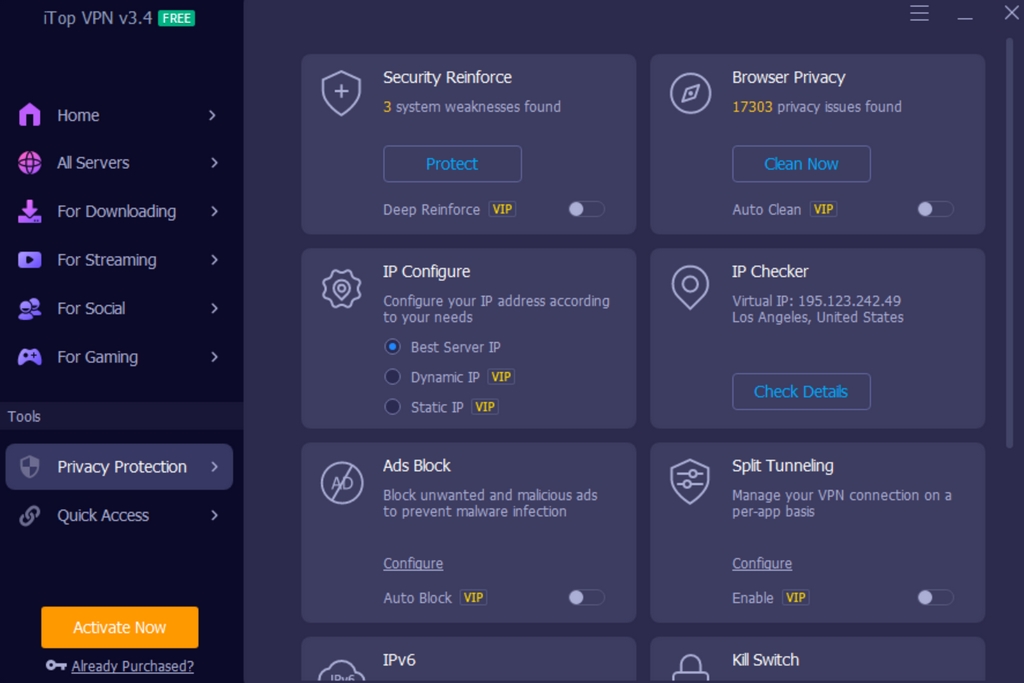
Task: Click the "Los Angeles, United States" location text
Action: pyautogui.click(x=818, y=317)
